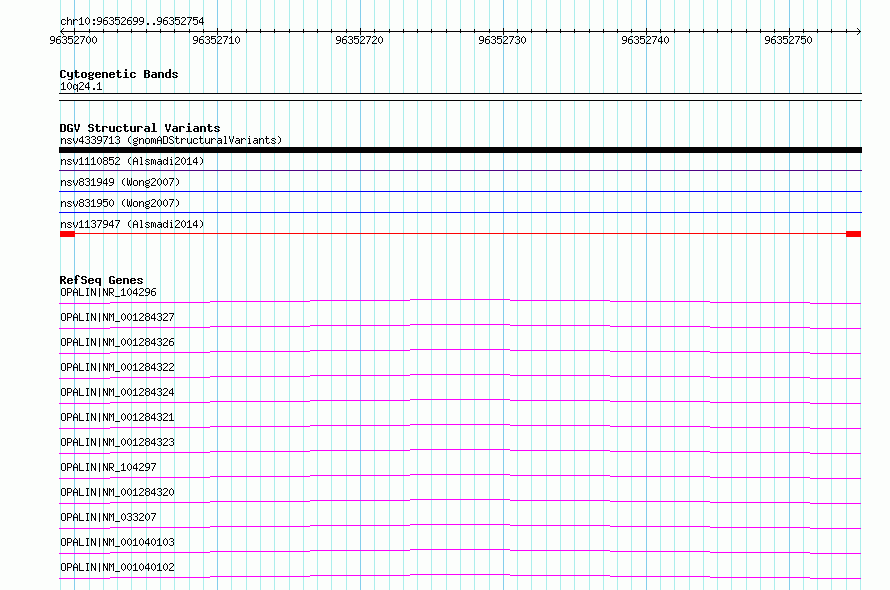Open variant nsv1110852 (Alsmadi2014)

132,161
